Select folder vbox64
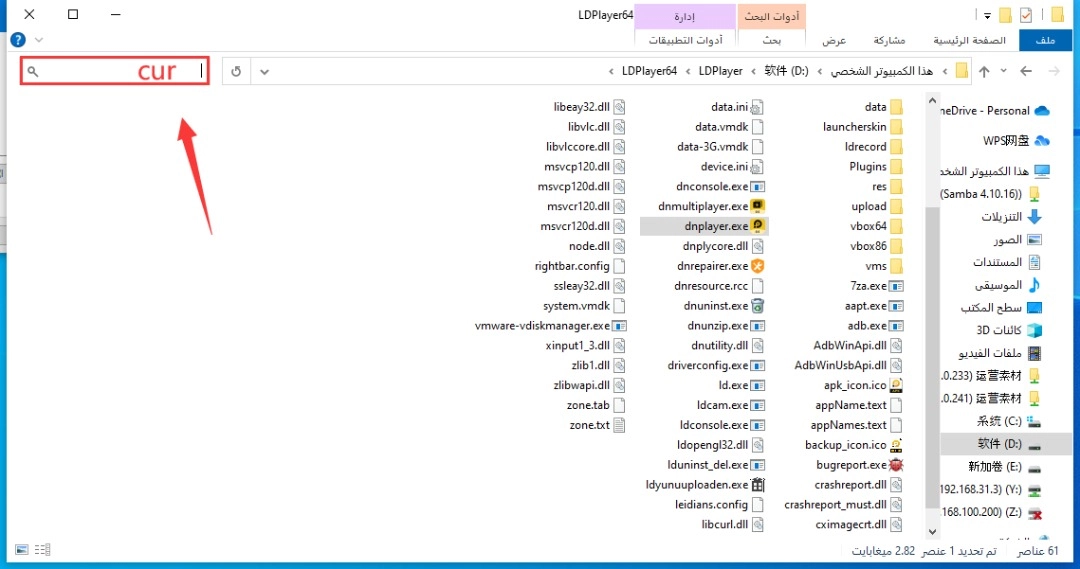Screen dimensions: 1080x569 coord(877,226)
